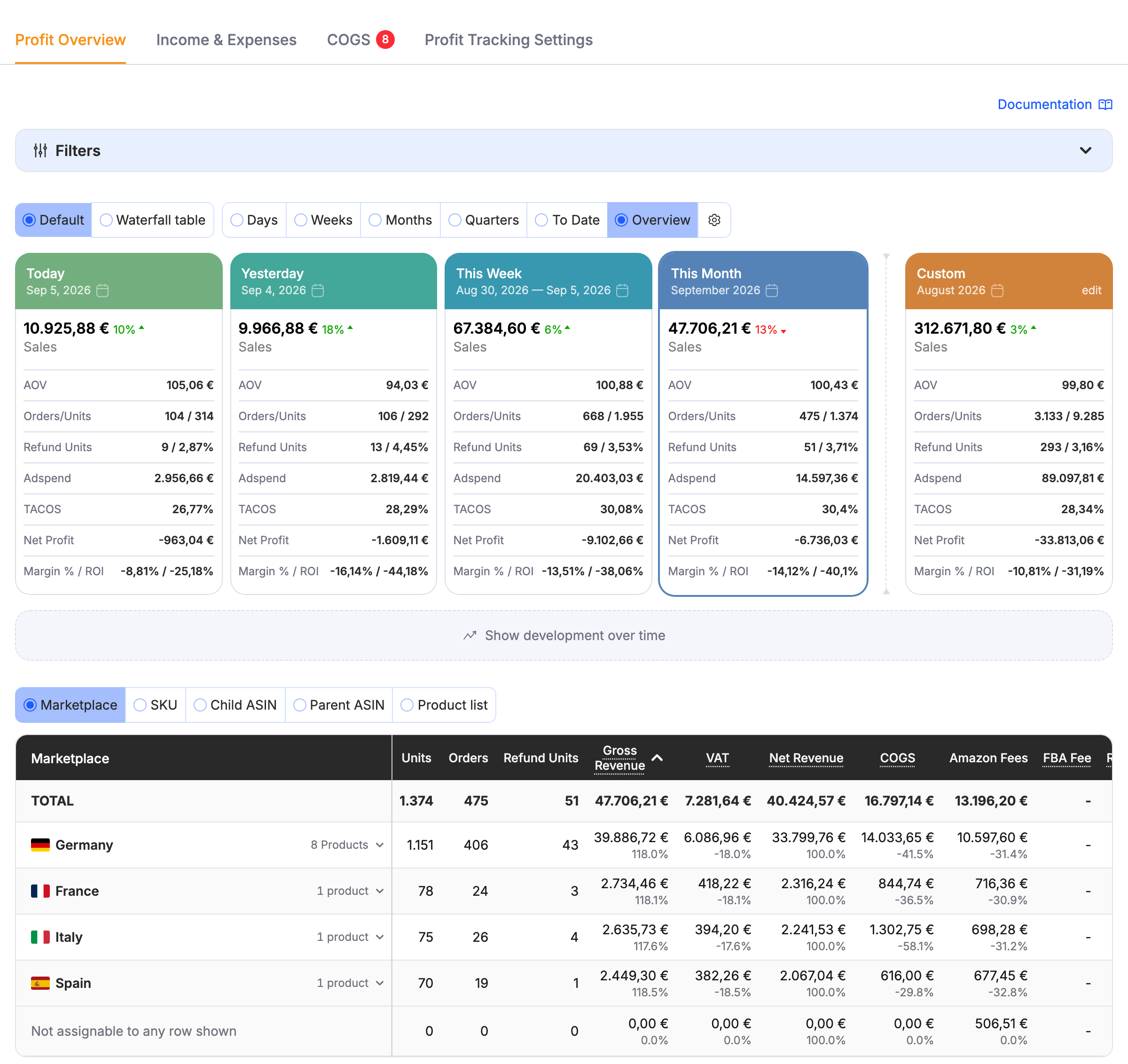Sort by the COGS column header

[897, 758]
